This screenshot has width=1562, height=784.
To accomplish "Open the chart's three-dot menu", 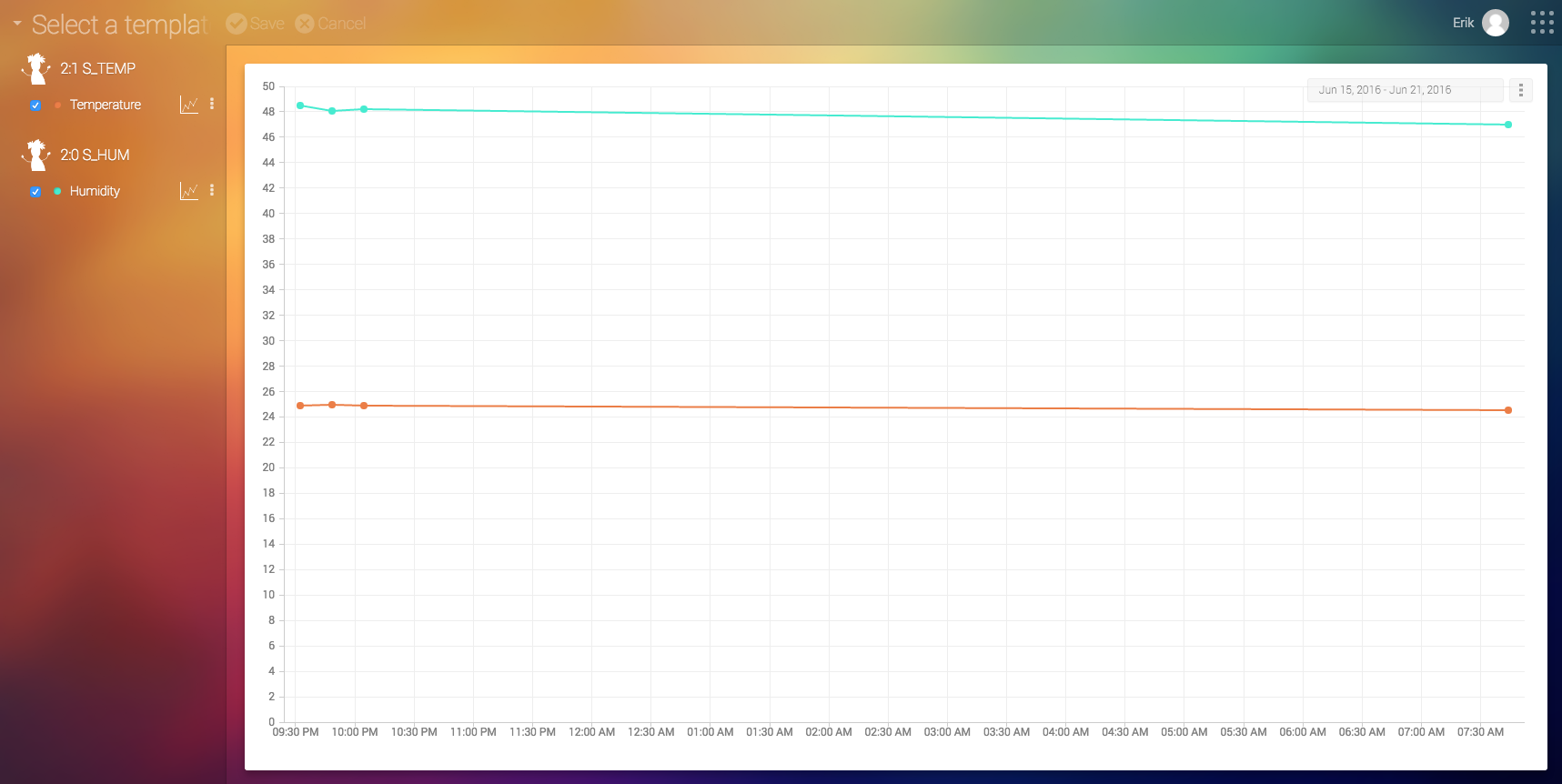I will point(1521,90).
